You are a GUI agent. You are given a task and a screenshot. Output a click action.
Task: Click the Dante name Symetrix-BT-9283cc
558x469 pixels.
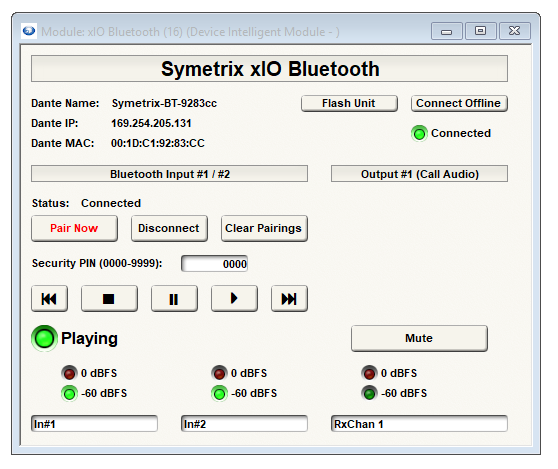164,103
